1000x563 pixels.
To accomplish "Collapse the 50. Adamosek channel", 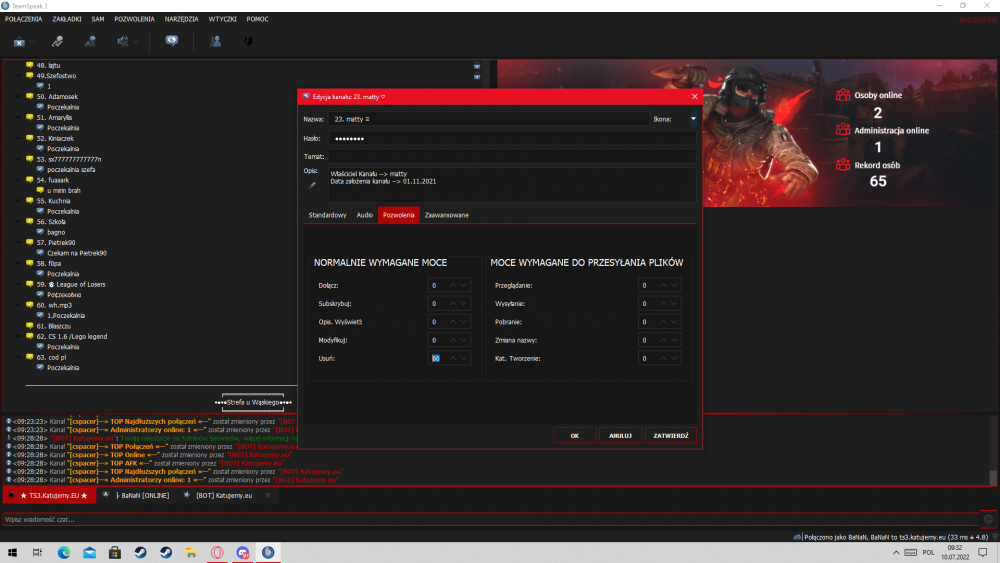I will [18, 96].
